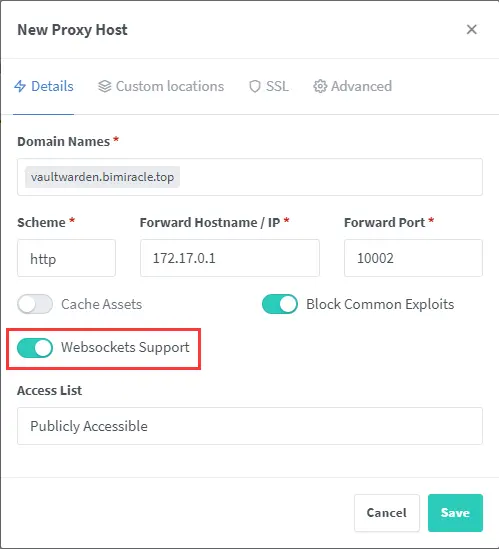Save the new proxy host
Image resolution: width=499 pixels, height=549 pixels.
click(455, 513)
